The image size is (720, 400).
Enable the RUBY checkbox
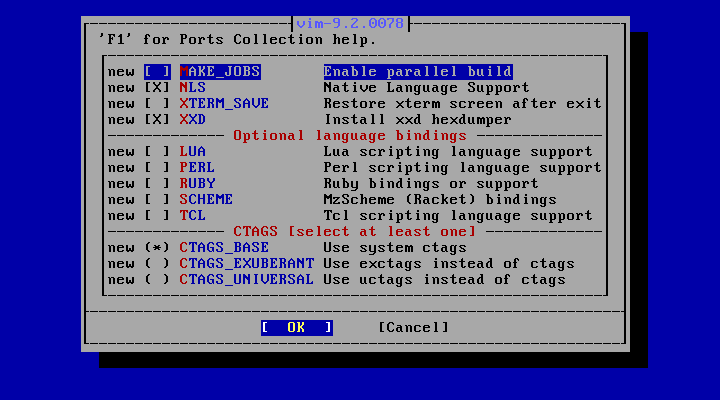157,184
